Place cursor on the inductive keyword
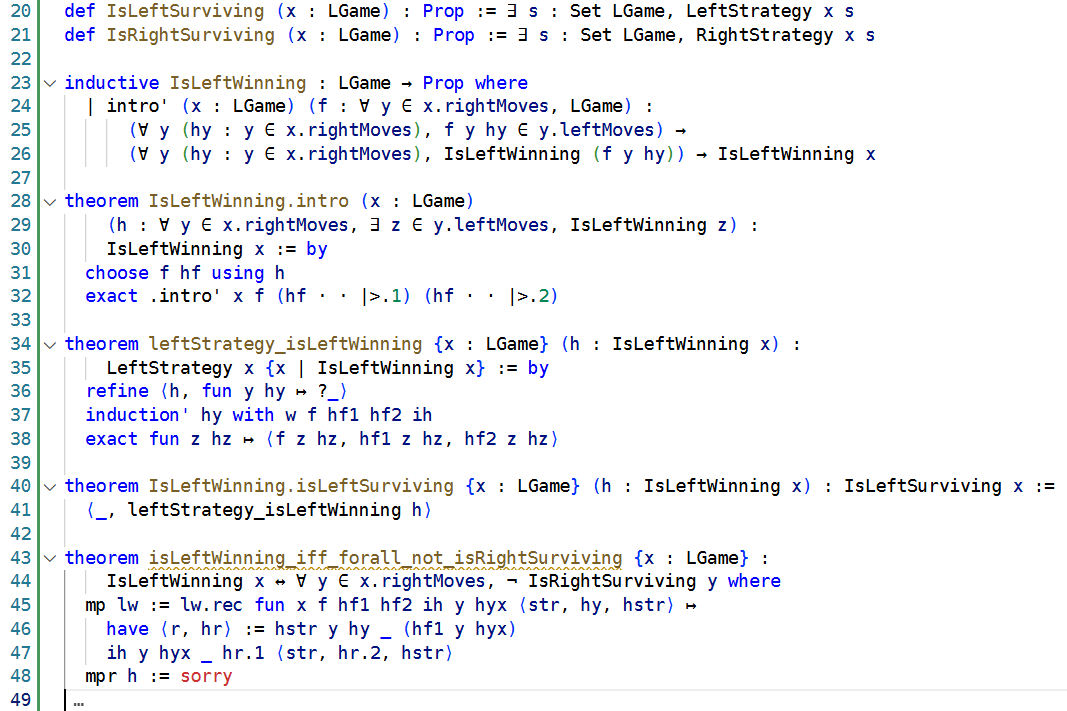This screenshot has height=711, width=1067. [111, 83]
